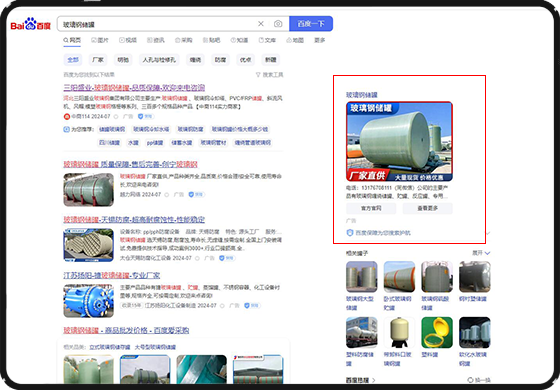Screen dimensions: 560x390
Task: Open the 知道 tab
Action: click(x=239, y=40)
